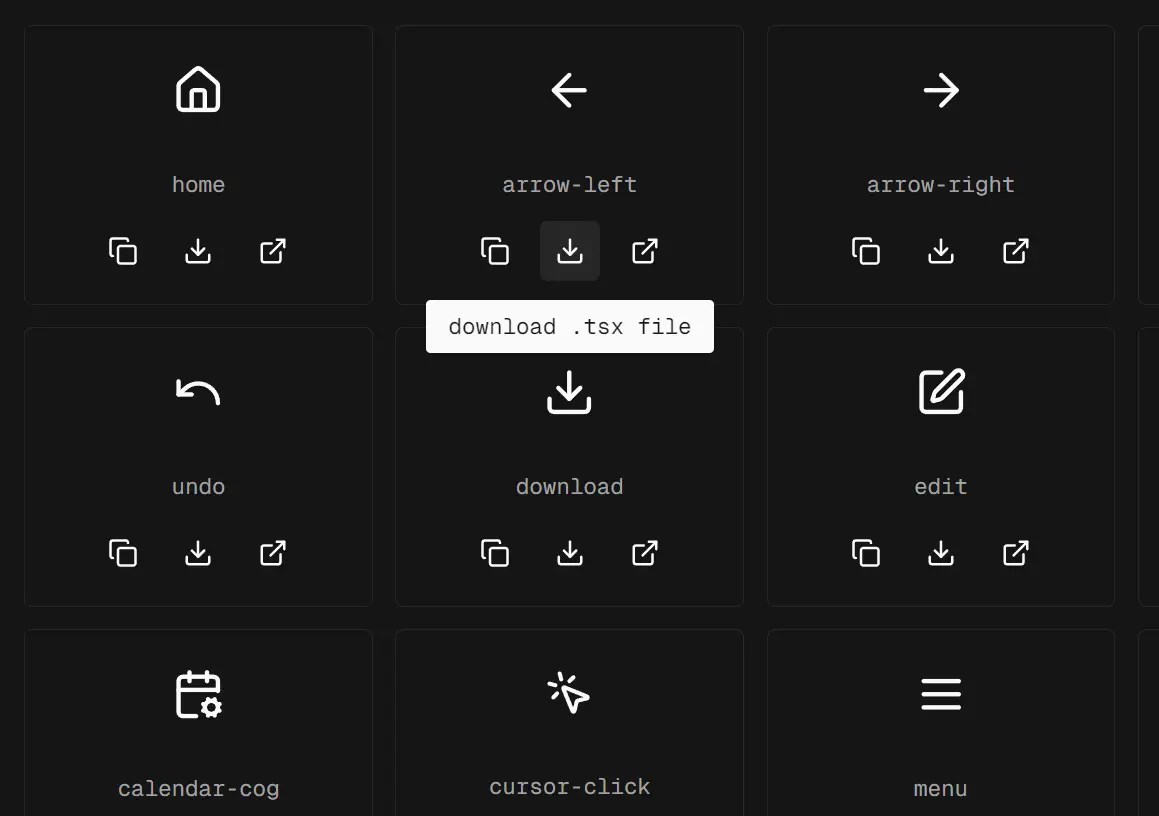Copy the arrow-left icon code

494,251
